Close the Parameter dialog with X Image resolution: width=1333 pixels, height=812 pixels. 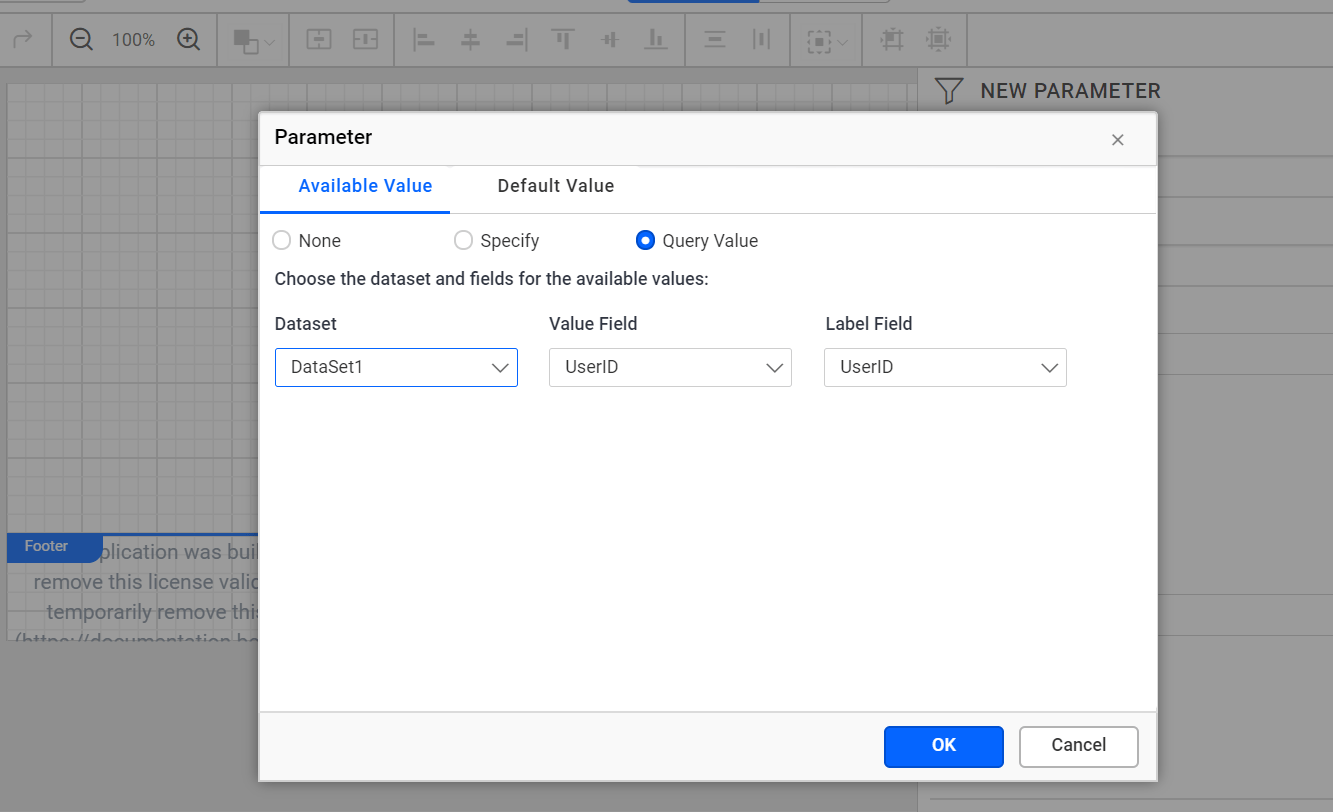click(x=1118, y=140)
